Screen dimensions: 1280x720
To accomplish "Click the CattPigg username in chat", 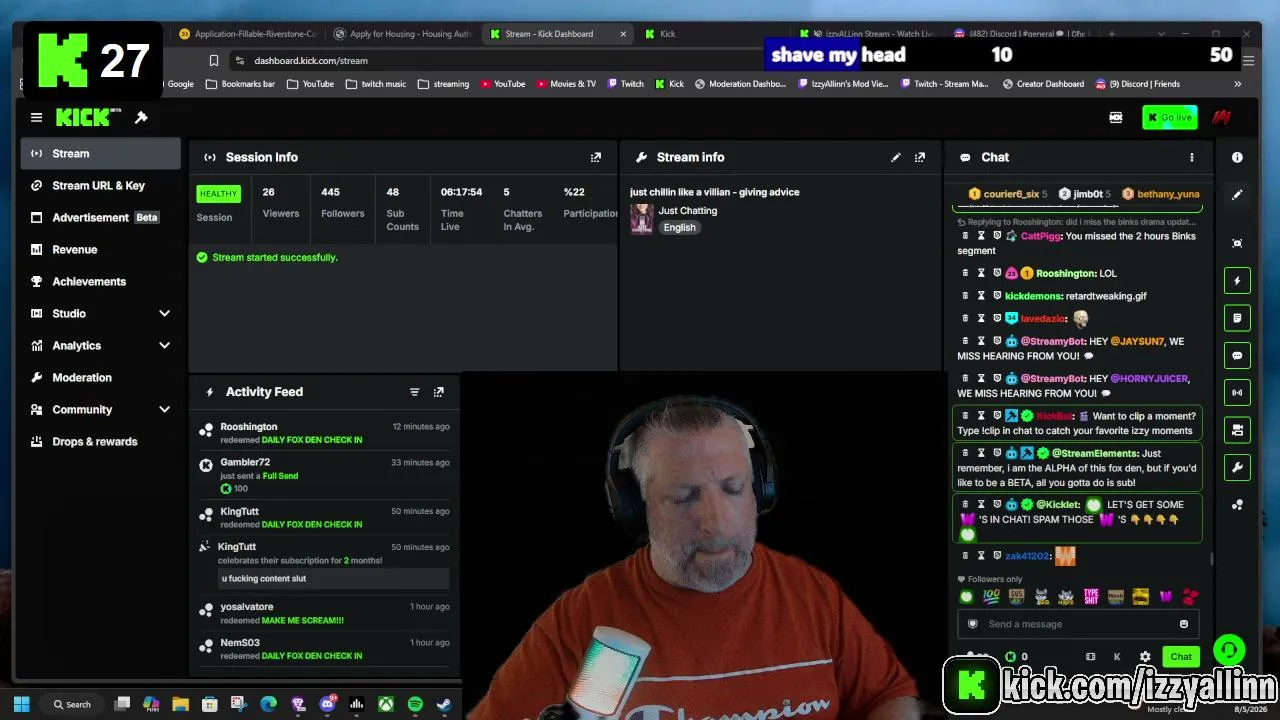I will coord(1041,236).
